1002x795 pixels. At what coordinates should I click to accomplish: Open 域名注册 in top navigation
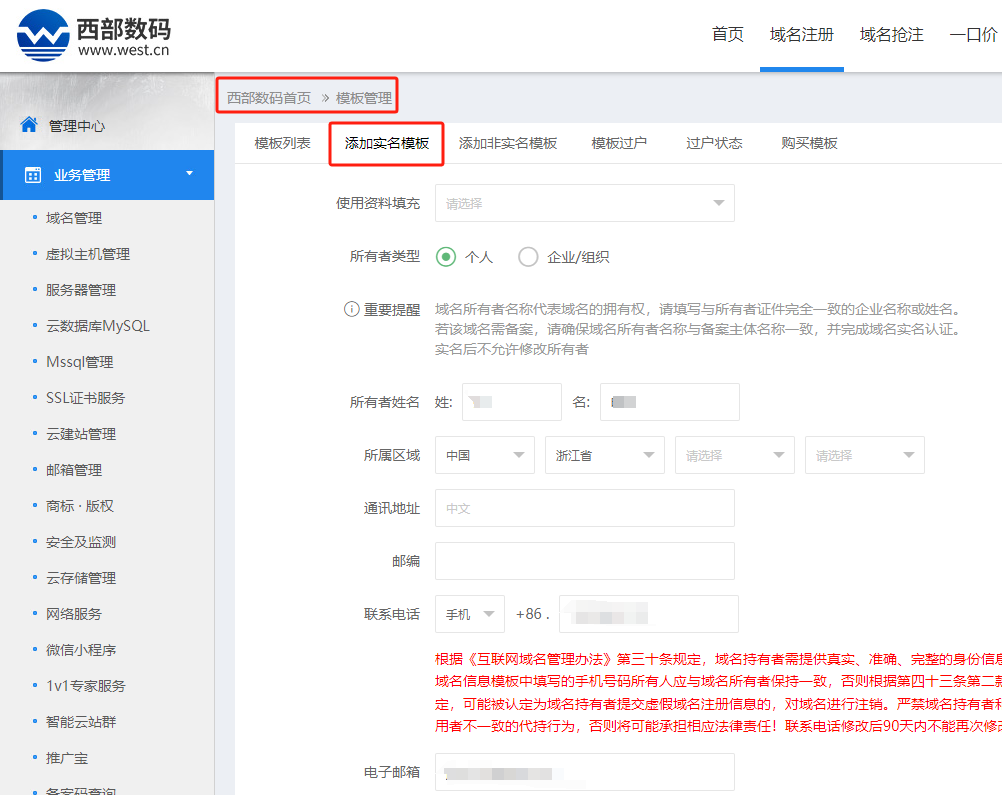click(x=802, y=35)
